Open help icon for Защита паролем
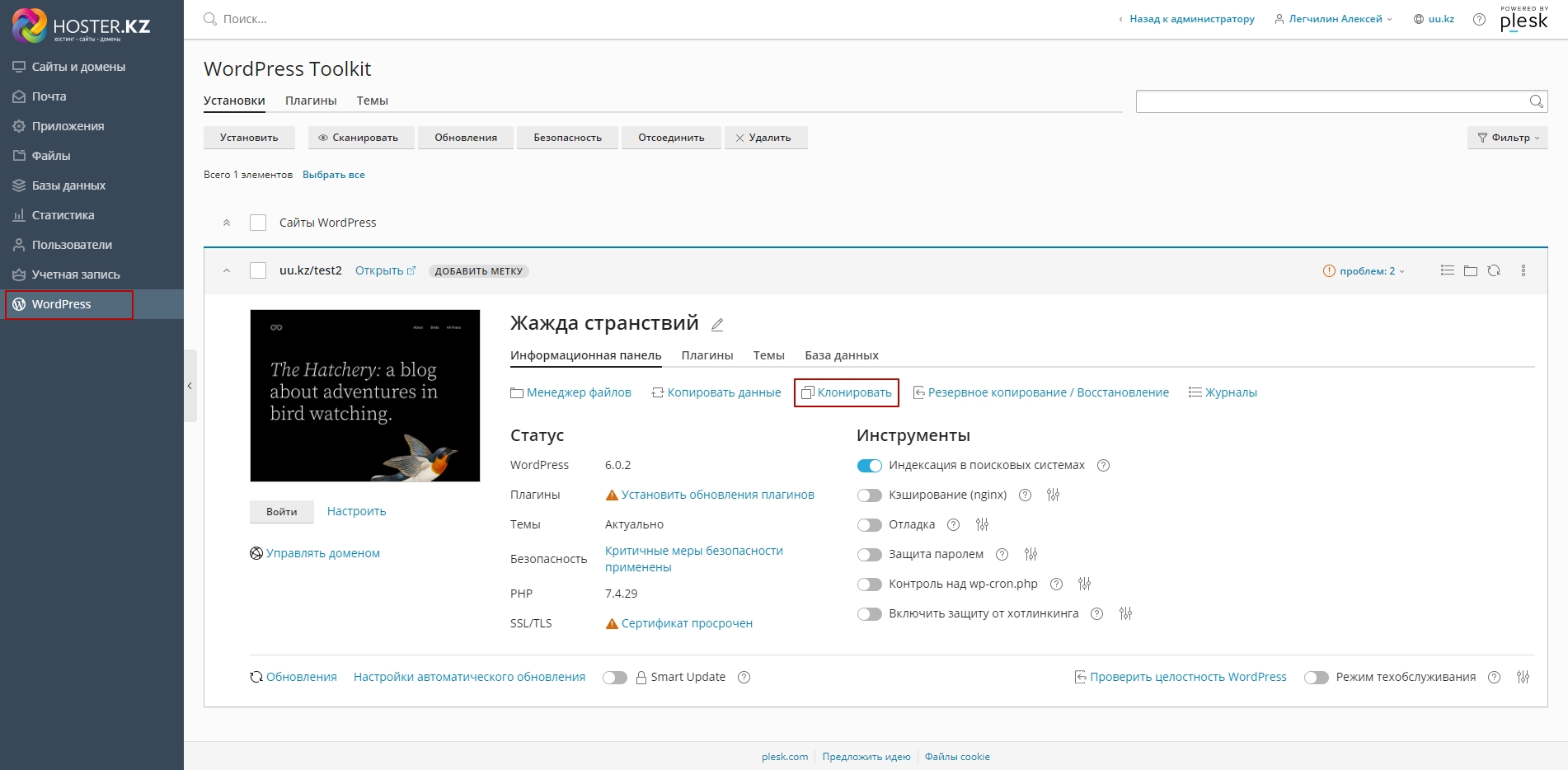 coord(1002,555)
